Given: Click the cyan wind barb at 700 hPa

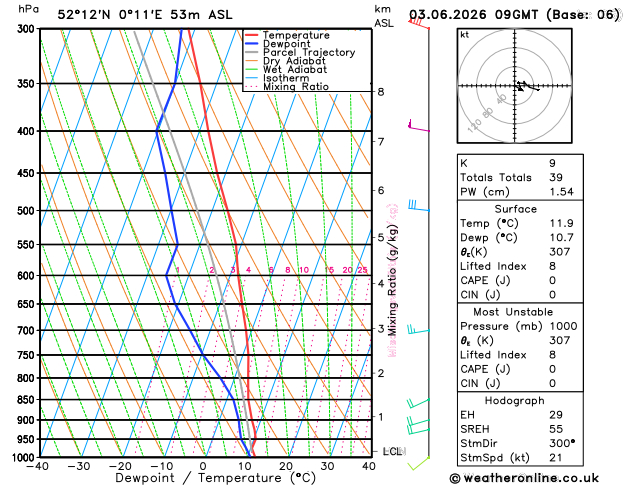Looking at the screenshot, I should coord(419,329).
